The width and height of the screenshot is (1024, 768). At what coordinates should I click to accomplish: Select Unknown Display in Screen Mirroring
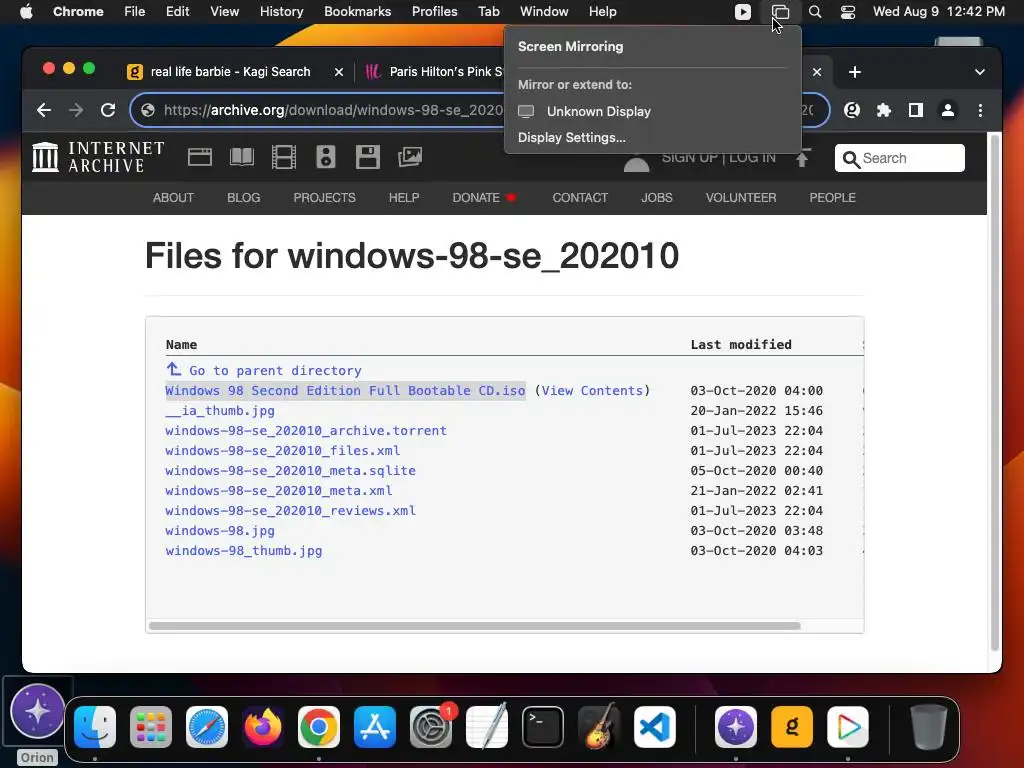click(652, 111)
